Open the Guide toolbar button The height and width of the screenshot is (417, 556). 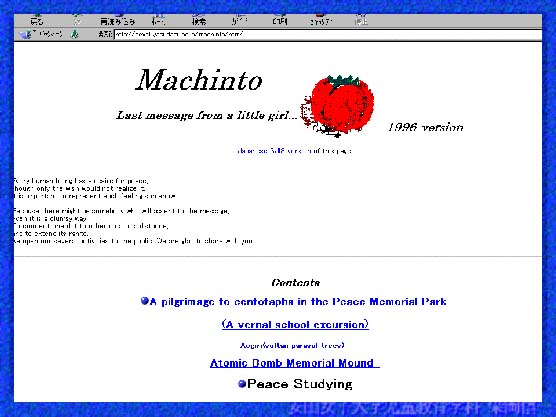click(240, 21)
